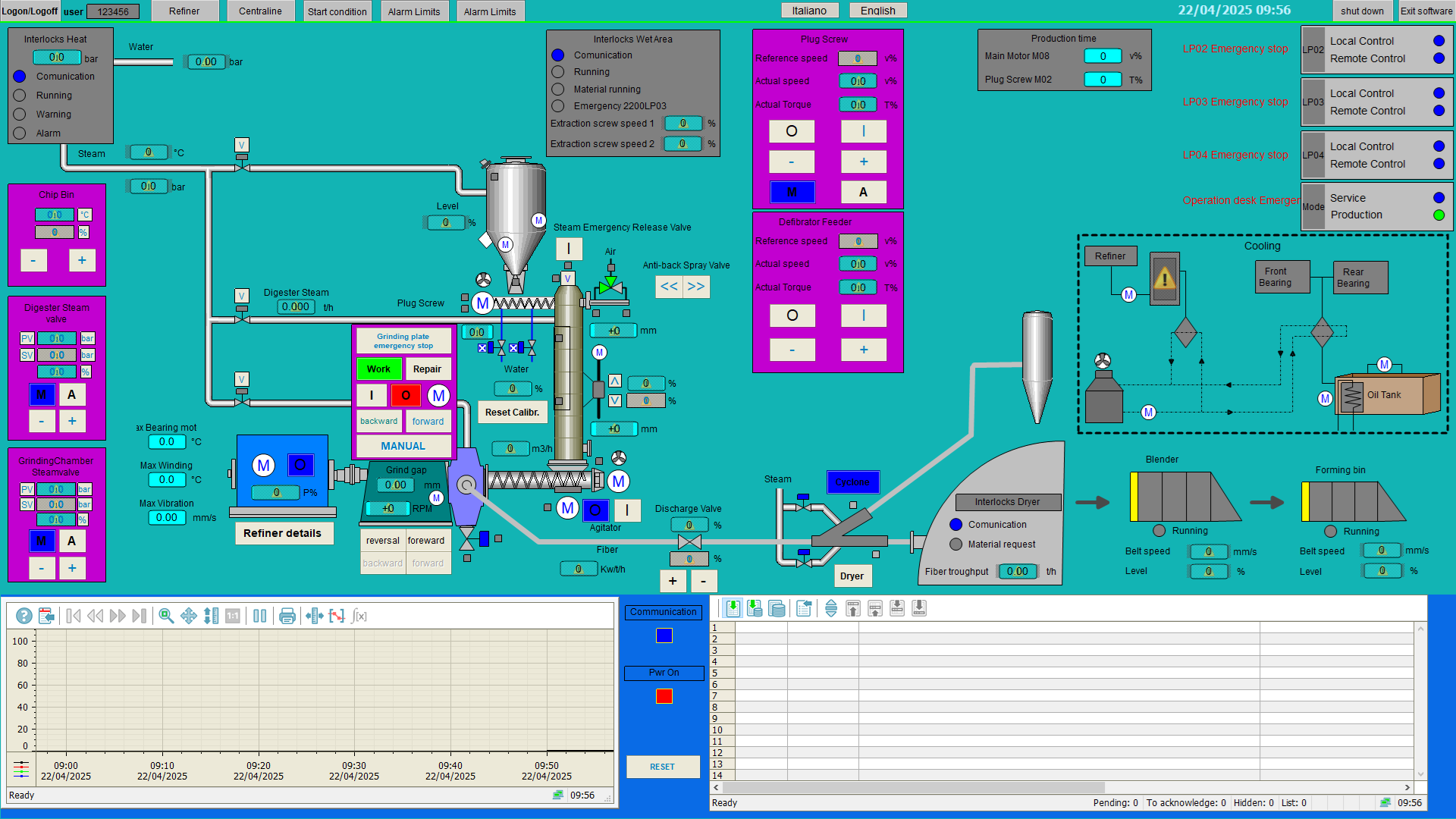1456x819 pixels.
Task: Click the database archive list icon
Action: coord(777,608)
